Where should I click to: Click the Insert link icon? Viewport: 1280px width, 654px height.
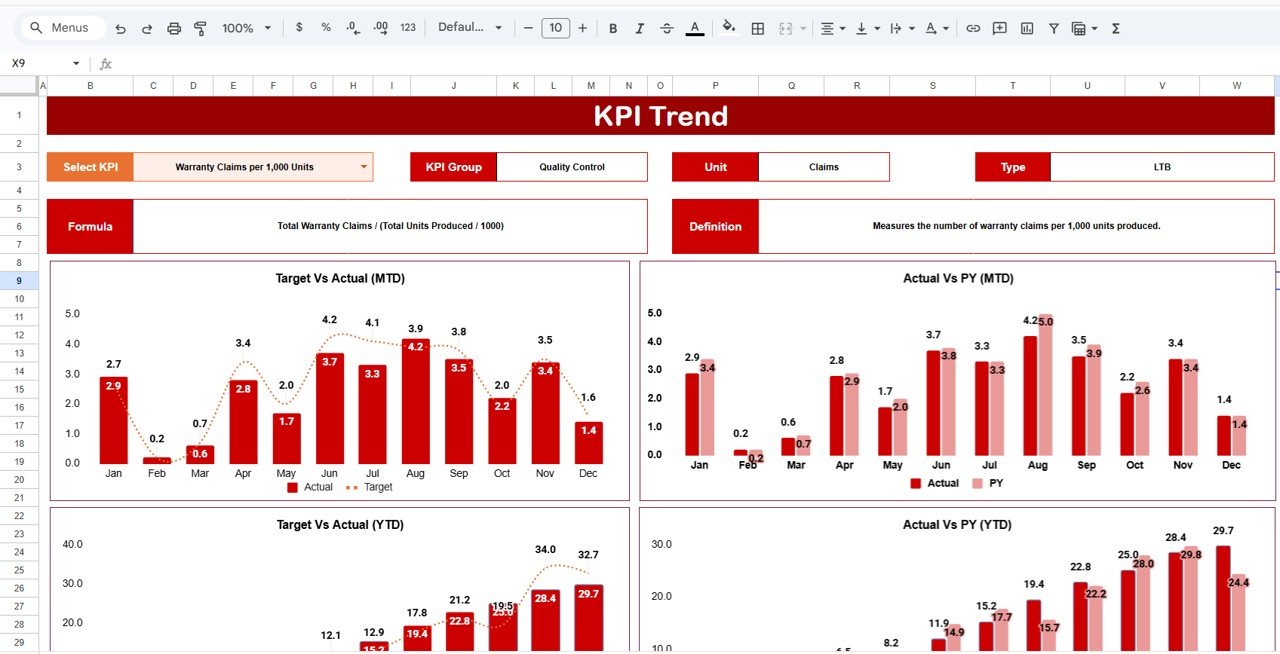pos(973,28)
